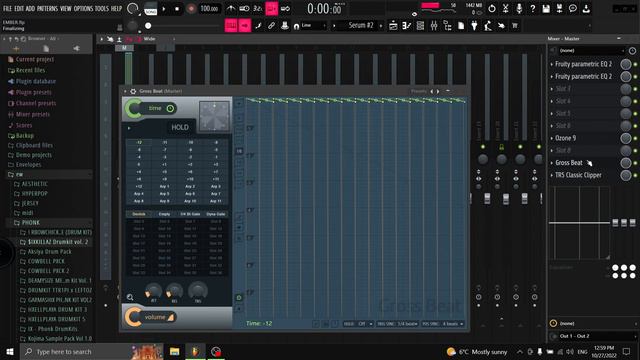Expand TRS Classic Clipper slot arrow menu
Viewport: 640px width, 360px height.
pyautogui.click(x=551, y=176)
